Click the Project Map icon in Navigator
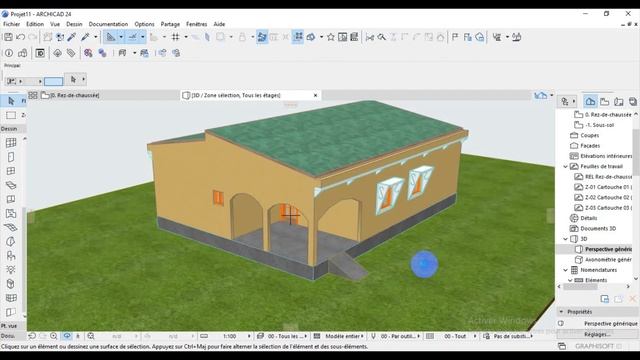 [590, 101]
